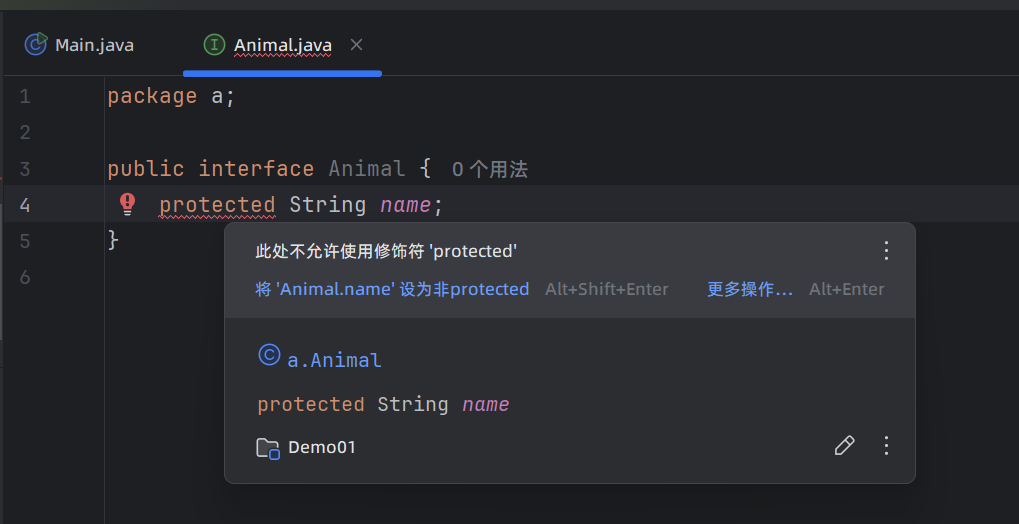Screen dimensions: 1019x524
Task: Click the a.Animal class icon in popup
Action: (x=268, y=355)
